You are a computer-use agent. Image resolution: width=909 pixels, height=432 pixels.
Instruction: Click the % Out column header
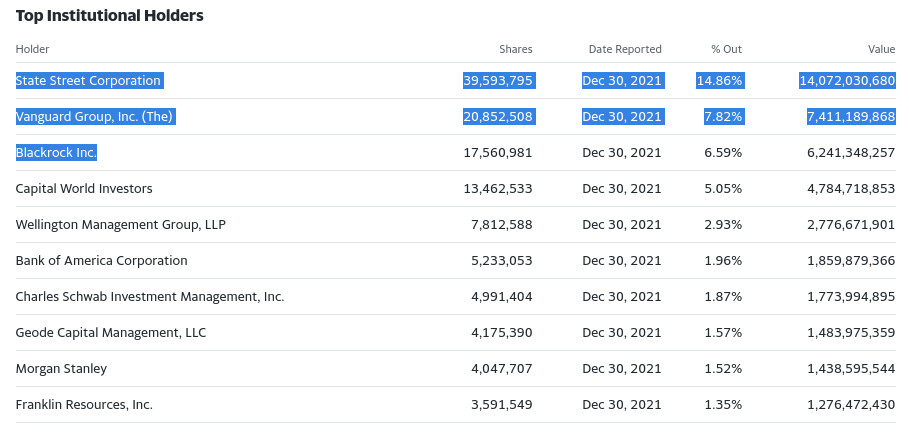click(726, 49)
